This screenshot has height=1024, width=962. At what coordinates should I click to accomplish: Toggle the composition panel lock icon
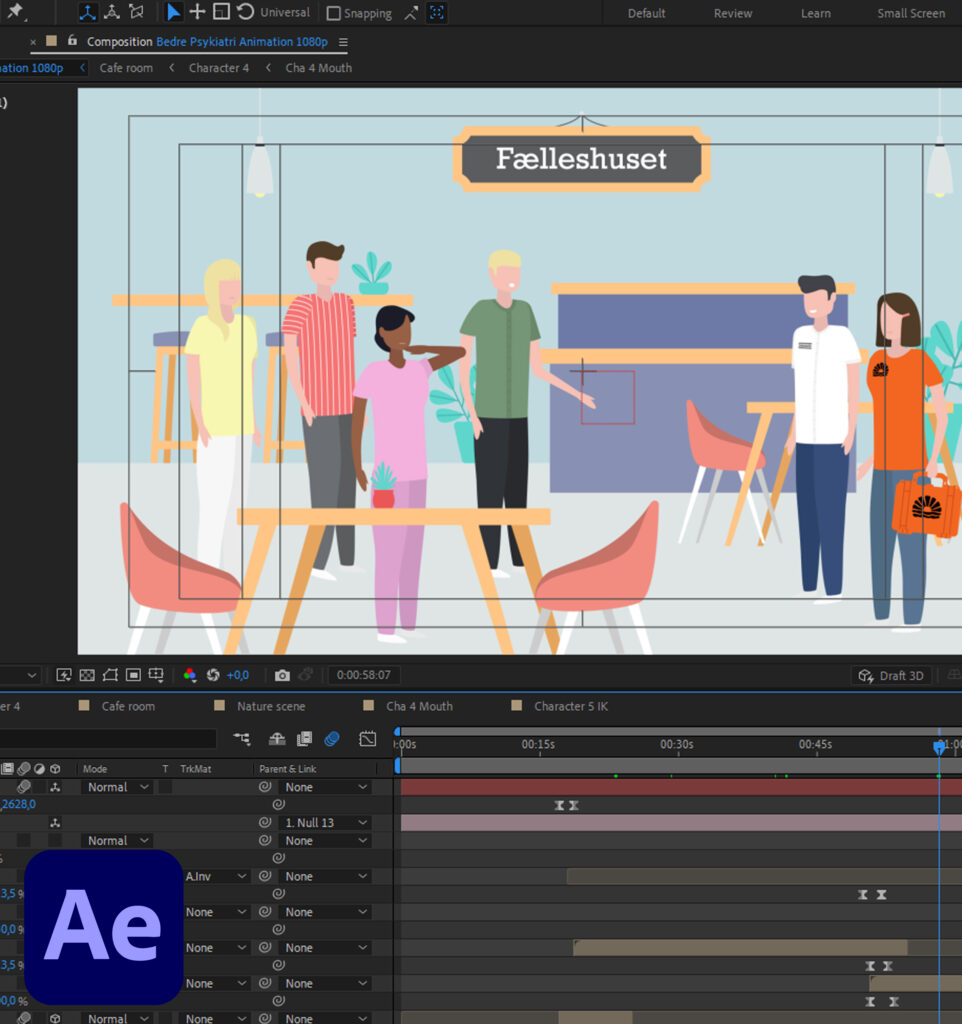tap(72, 41)
